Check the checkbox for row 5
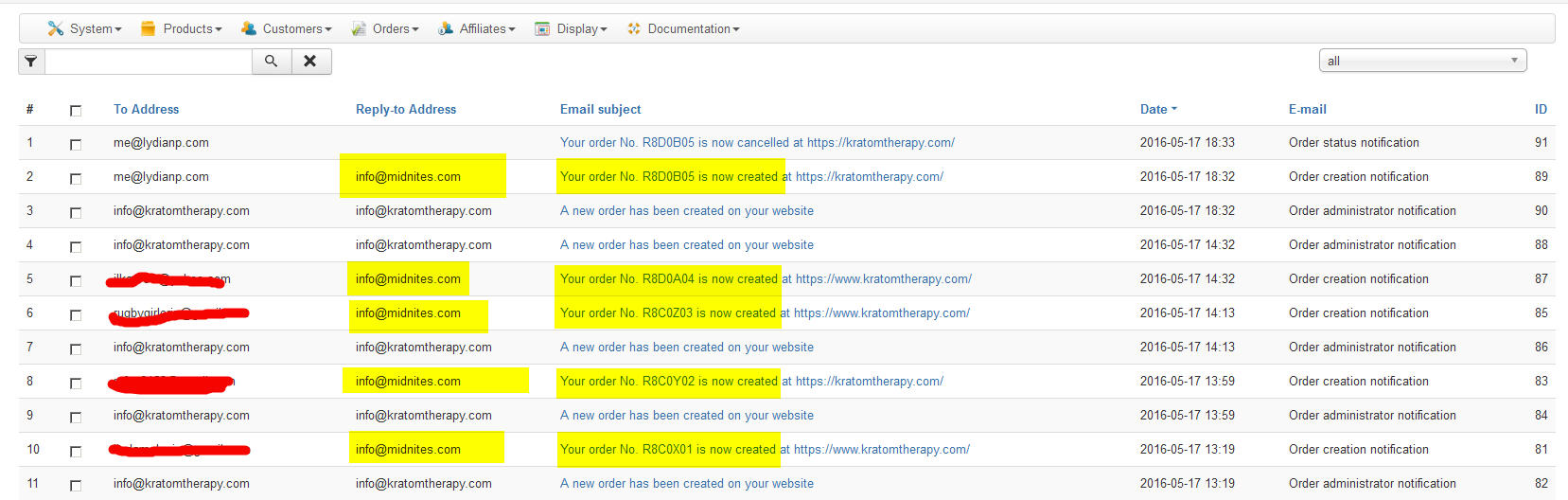 tap(76, 281)
